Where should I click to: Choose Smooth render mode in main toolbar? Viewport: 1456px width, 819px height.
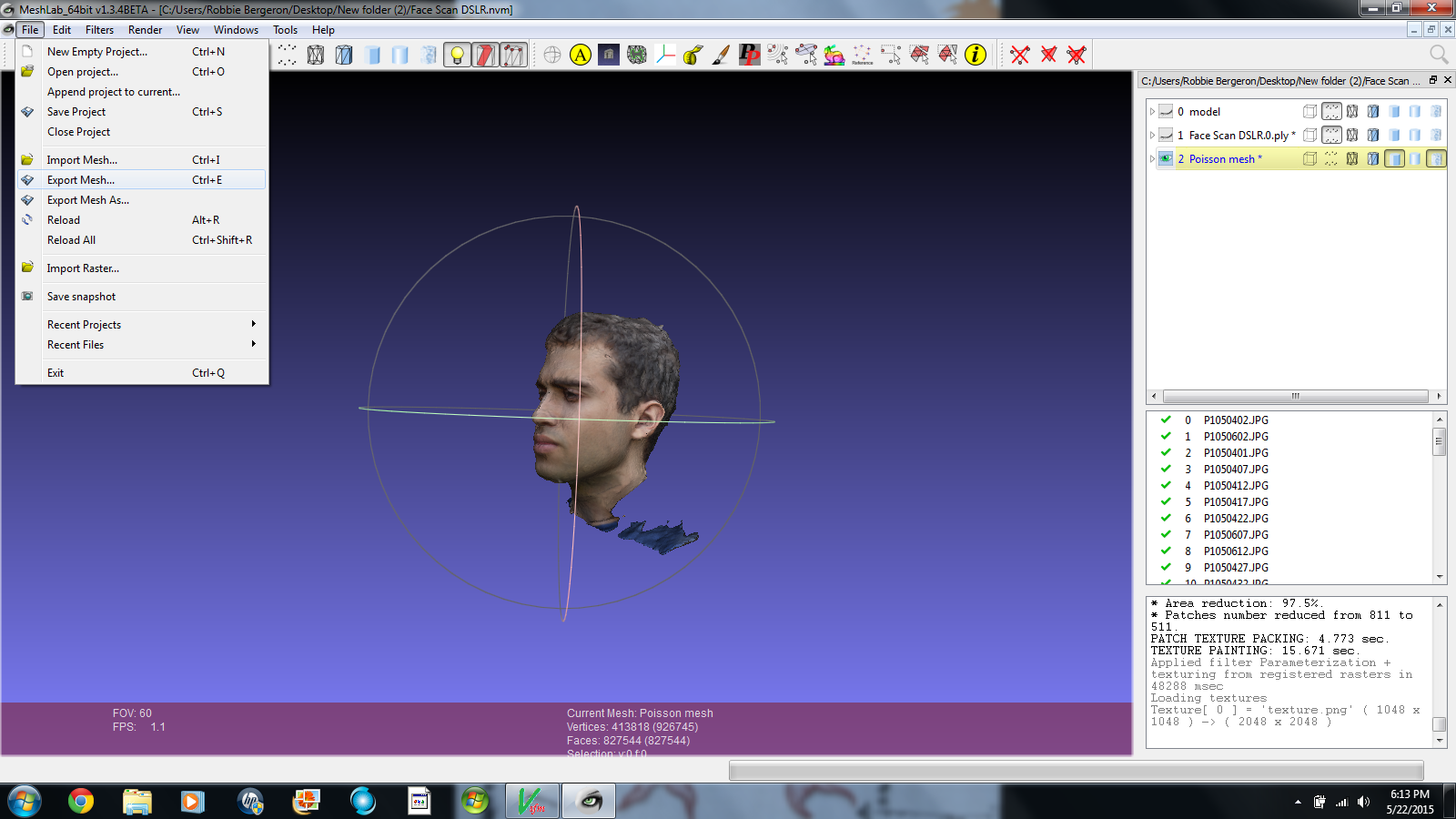tap(400, 56)
